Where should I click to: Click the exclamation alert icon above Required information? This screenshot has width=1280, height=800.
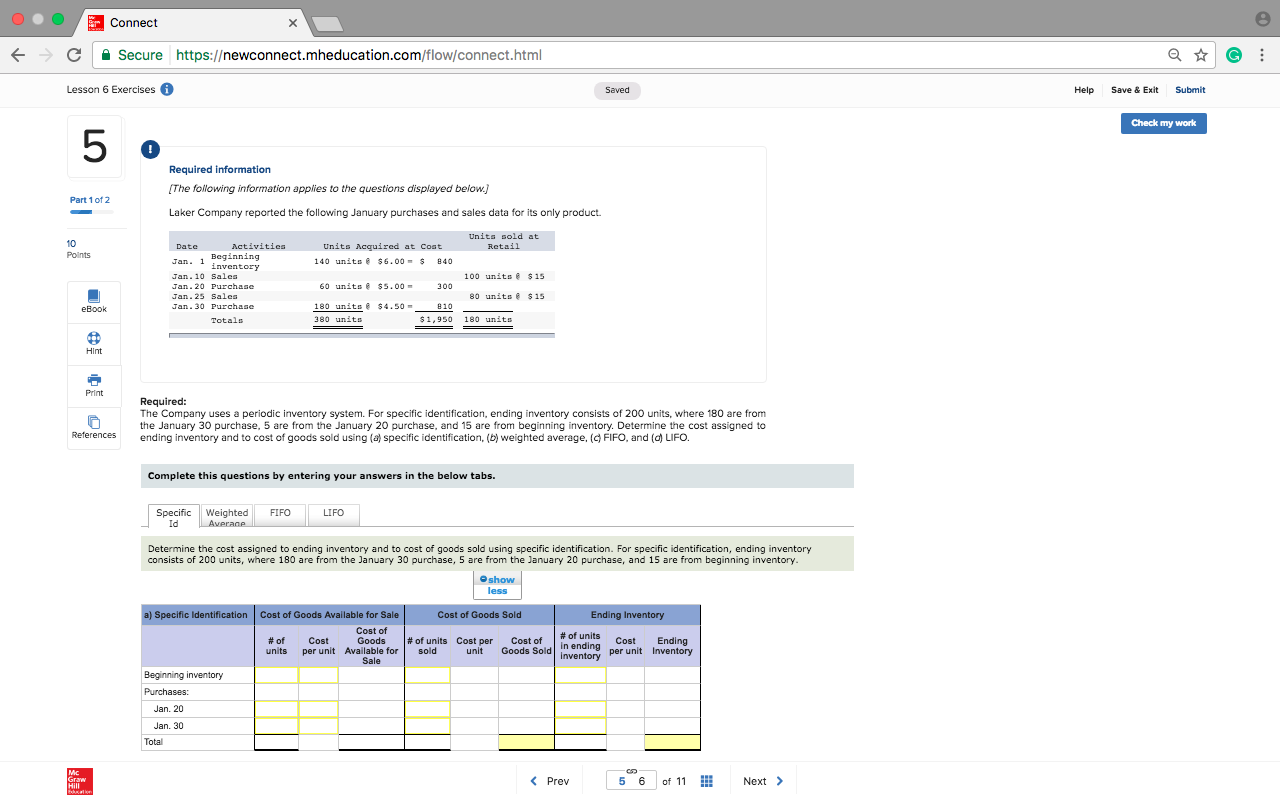(x=150, y=149)
